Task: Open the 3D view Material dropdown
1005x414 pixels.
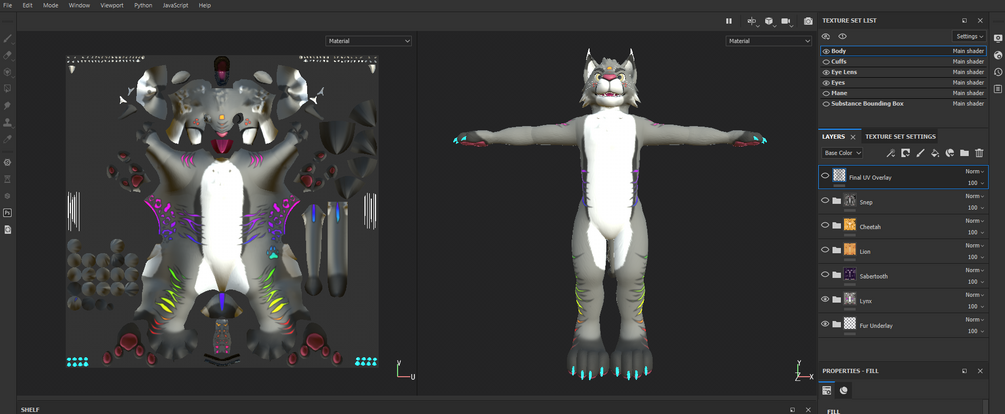Action: pyautogui.click(x=768, y=41)
